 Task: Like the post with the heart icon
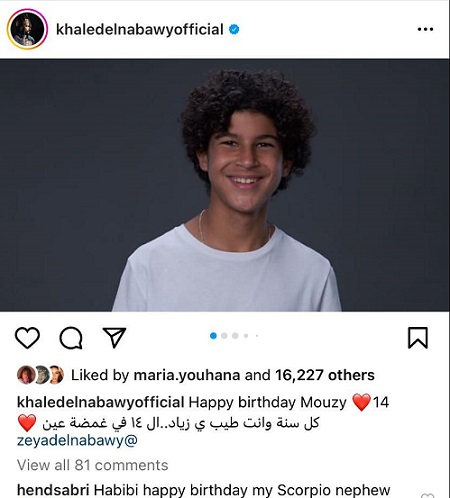pos(27,338)
